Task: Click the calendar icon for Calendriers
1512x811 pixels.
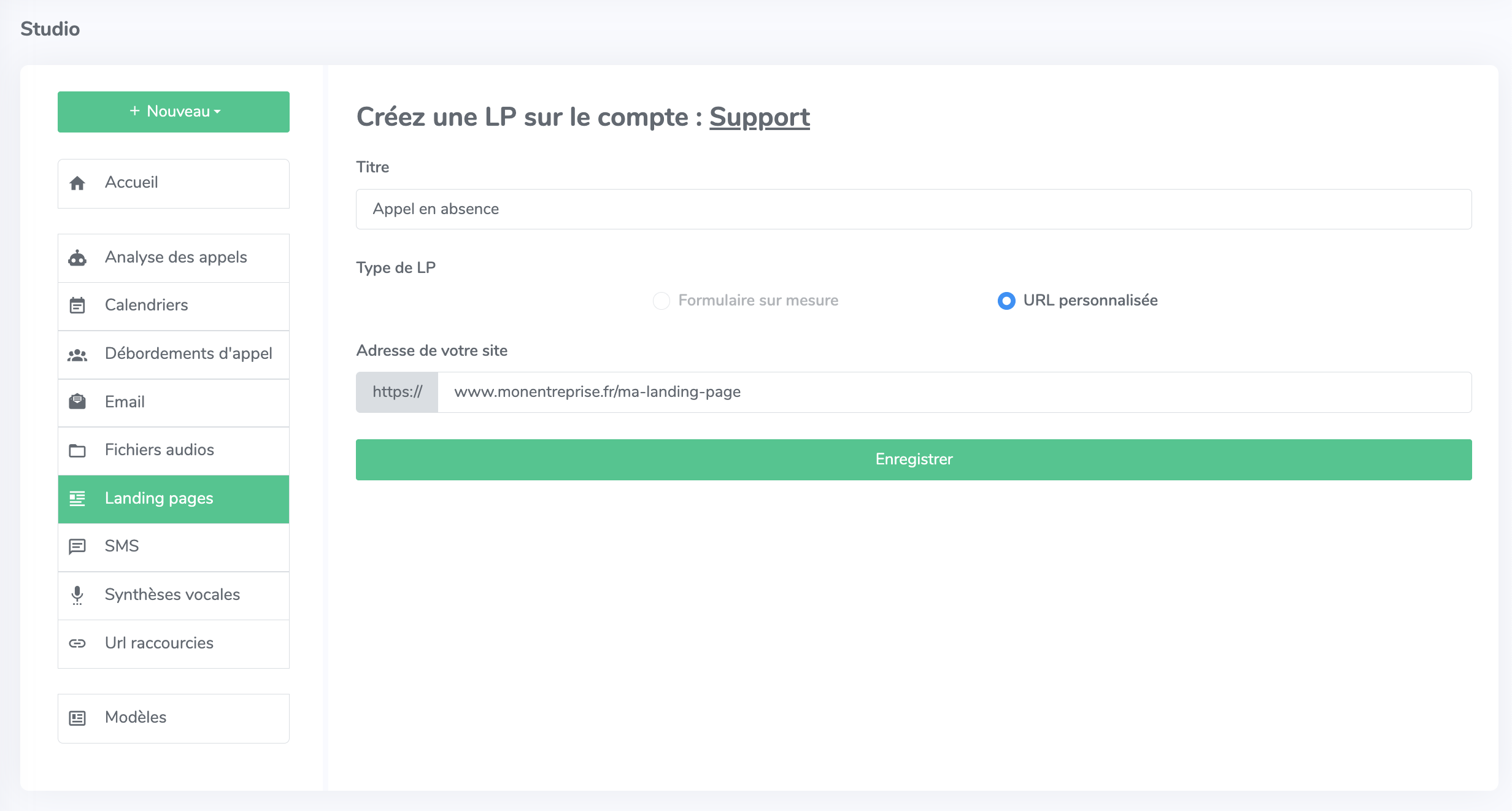Action: pyautogui.click(x=77, y=306)
